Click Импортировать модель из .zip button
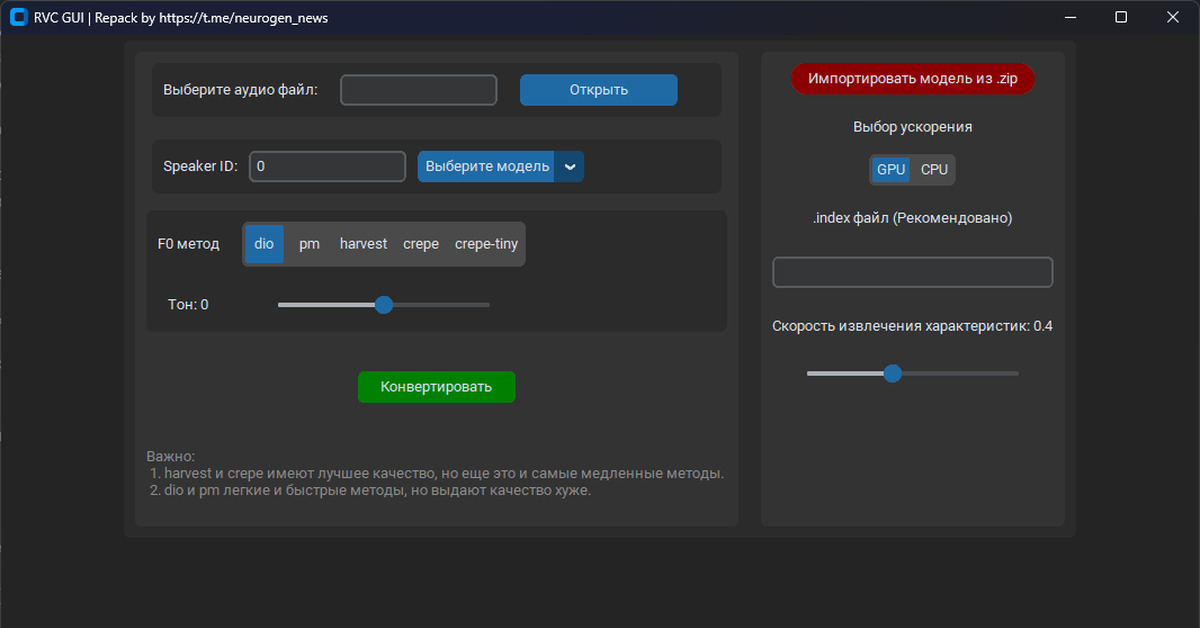This screenshot has width=1200, height=628. (912, 79)
